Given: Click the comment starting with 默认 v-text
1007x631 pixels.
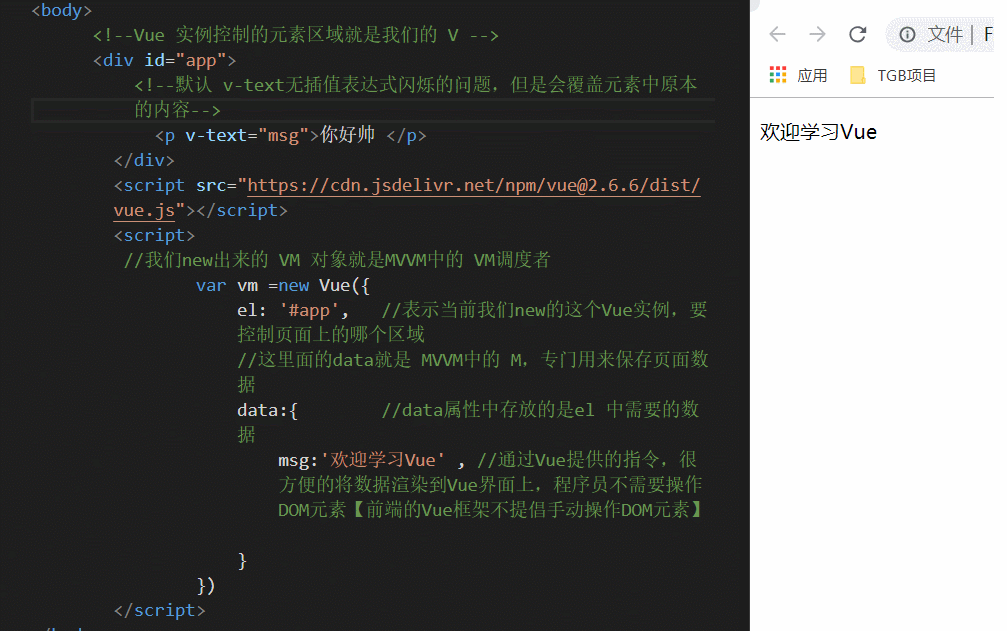Looking at the screenshot, I should (416, 97).
